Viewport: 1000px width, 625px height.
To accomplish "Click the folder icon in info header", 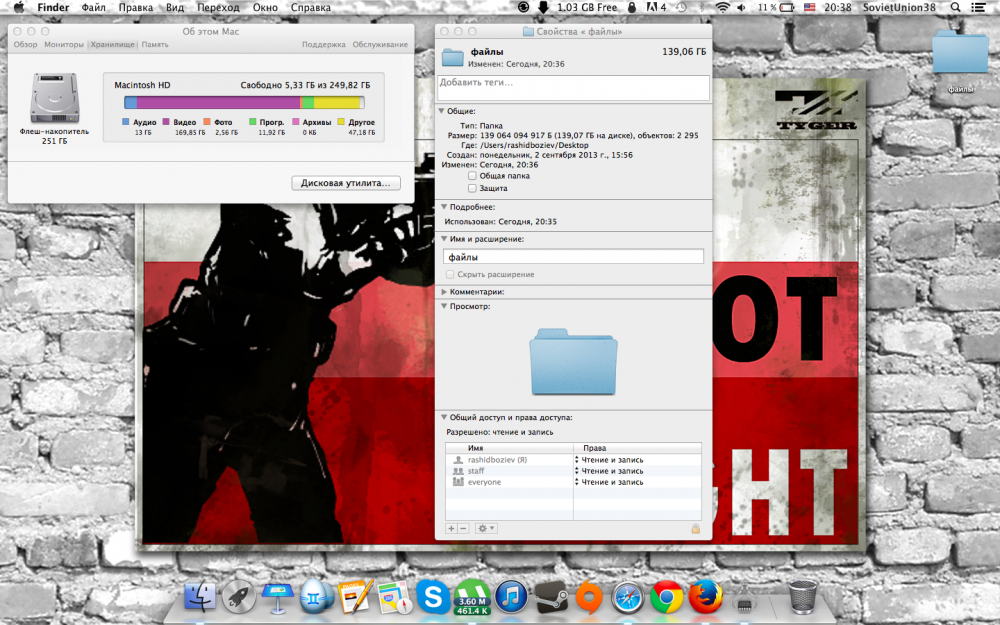I will [x=452, y=57].
